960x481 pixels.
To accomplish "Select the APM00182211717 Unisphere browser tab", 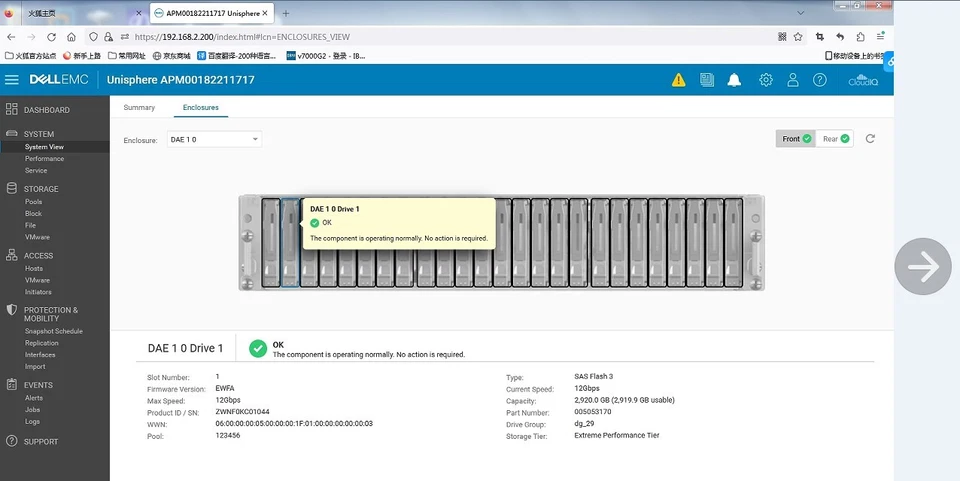I will [x=211, y=13].
